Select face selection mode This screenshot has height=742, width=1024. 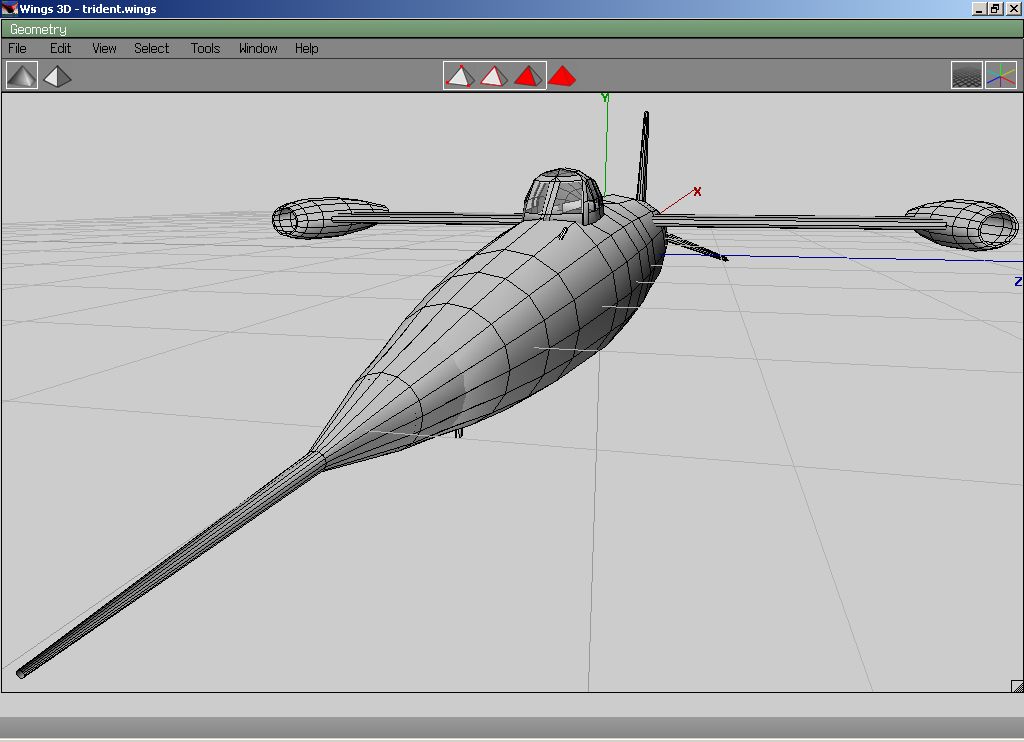[x=528, y=76]
